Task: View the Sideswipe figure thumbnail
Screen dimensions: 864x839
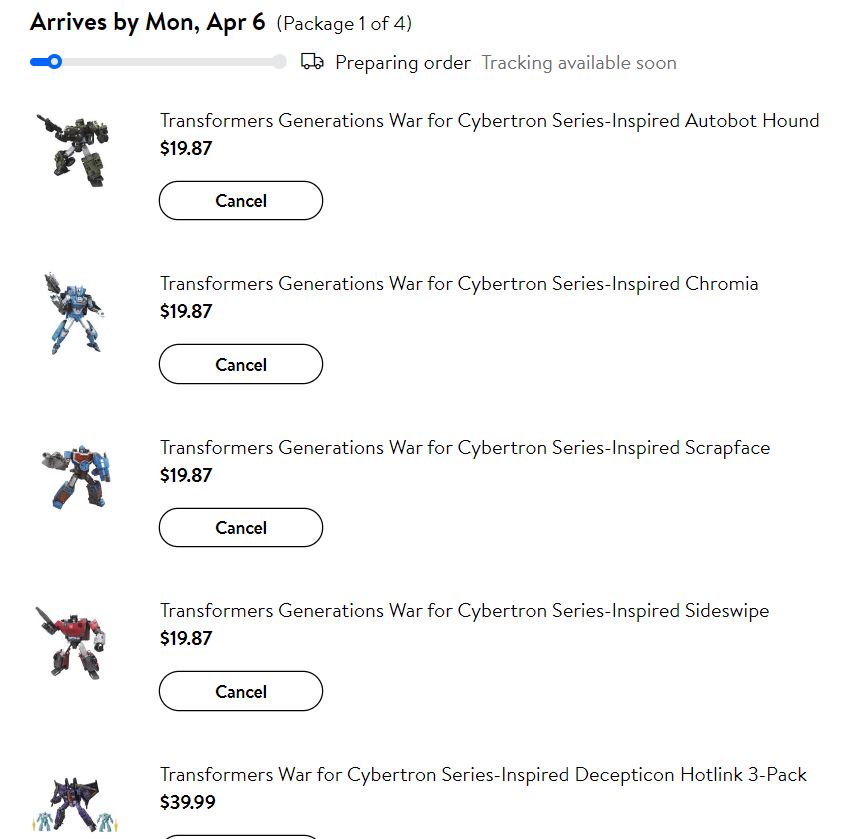Action: tap(70, 641)
